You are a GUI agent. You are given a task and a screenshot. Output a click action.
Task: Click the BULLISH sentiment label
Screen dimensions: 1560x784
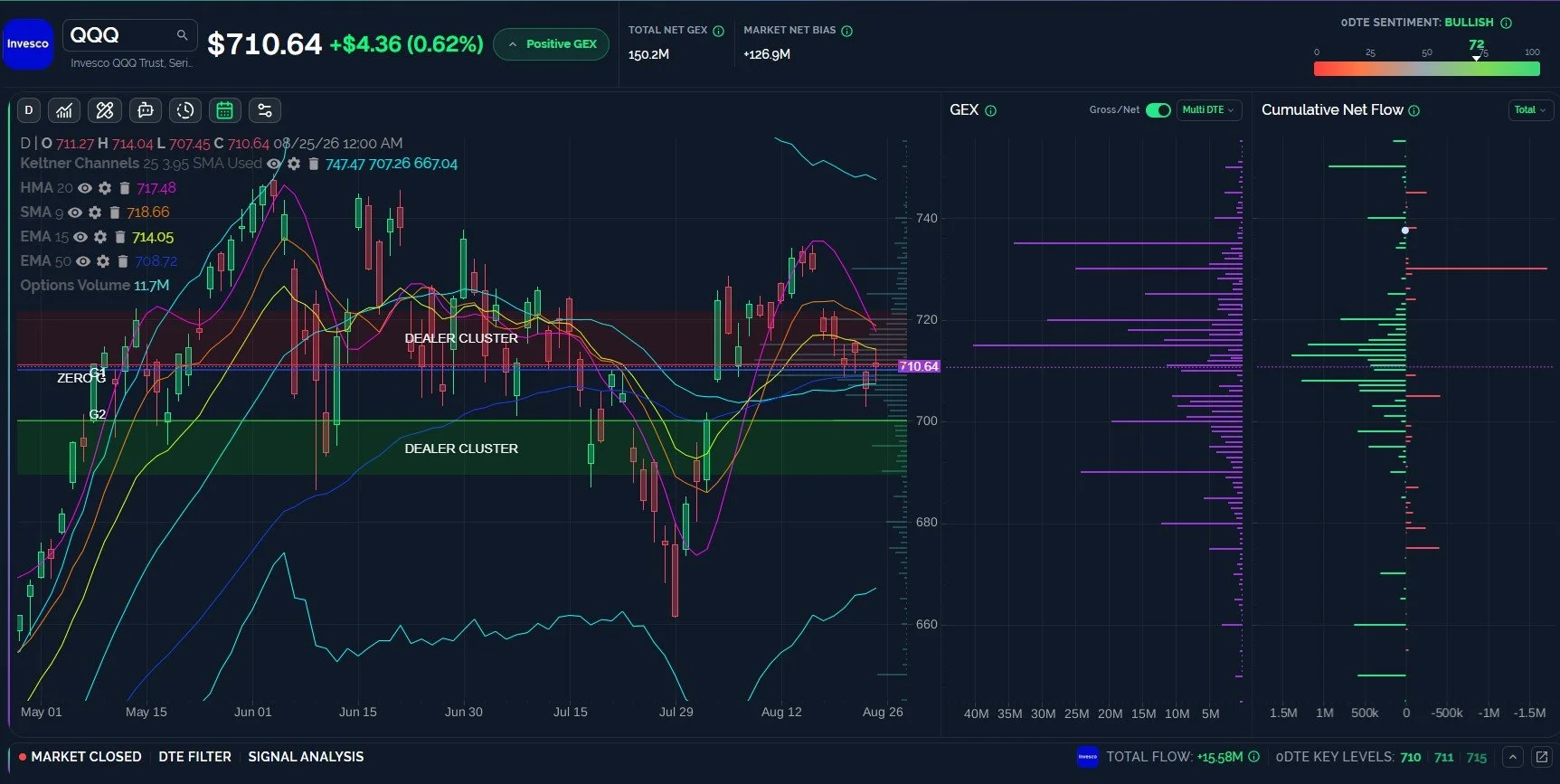[x=1469, y=23]
